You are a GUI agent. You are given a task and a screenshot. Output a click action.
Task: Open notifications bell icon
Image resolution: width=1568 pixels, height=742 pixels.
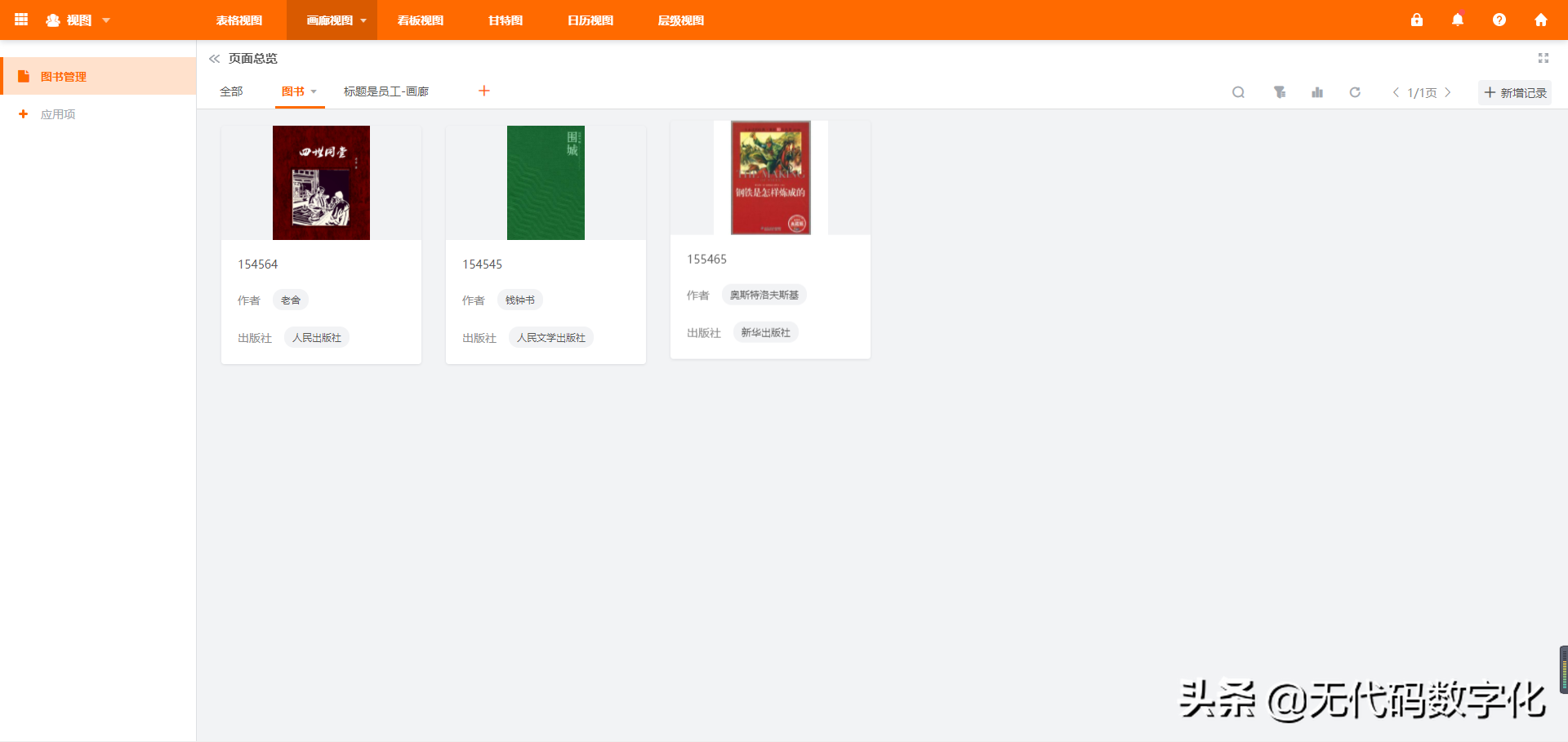point(1458,20)
